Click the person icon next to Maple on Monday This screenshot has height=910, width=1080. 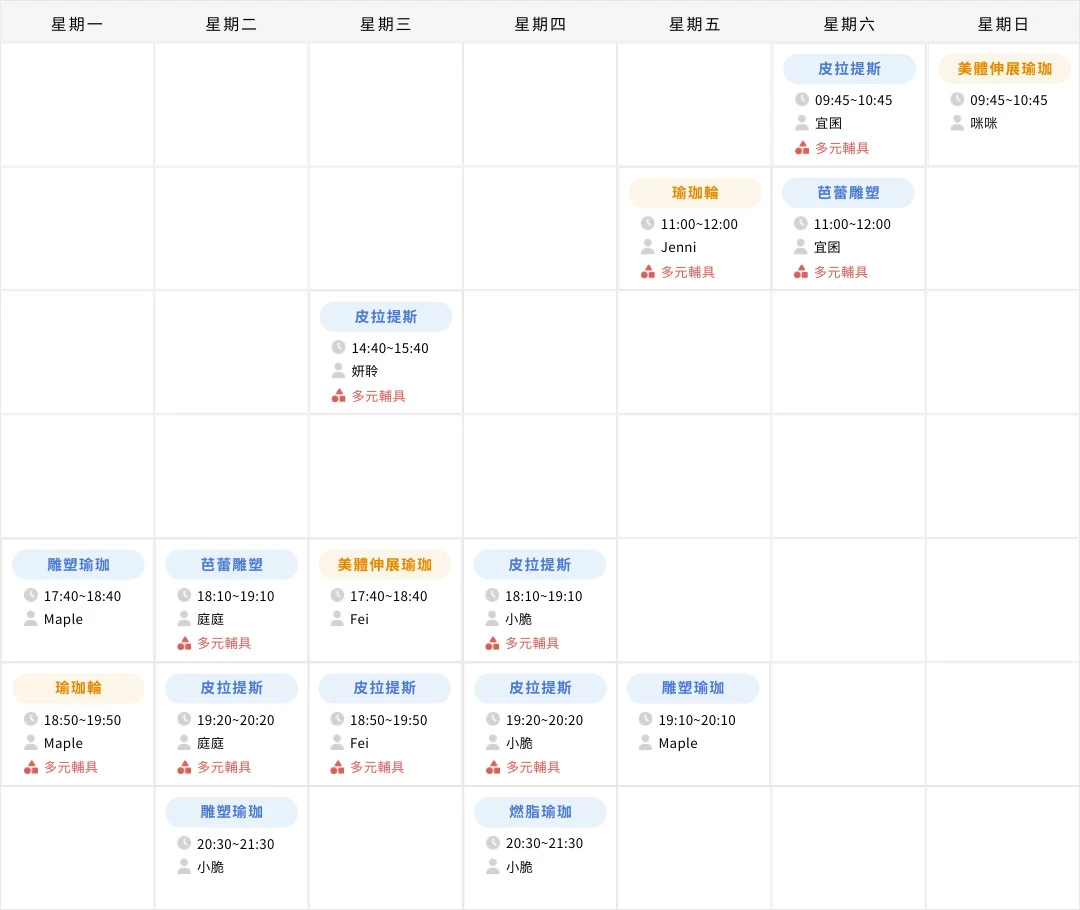coord(31,619)
